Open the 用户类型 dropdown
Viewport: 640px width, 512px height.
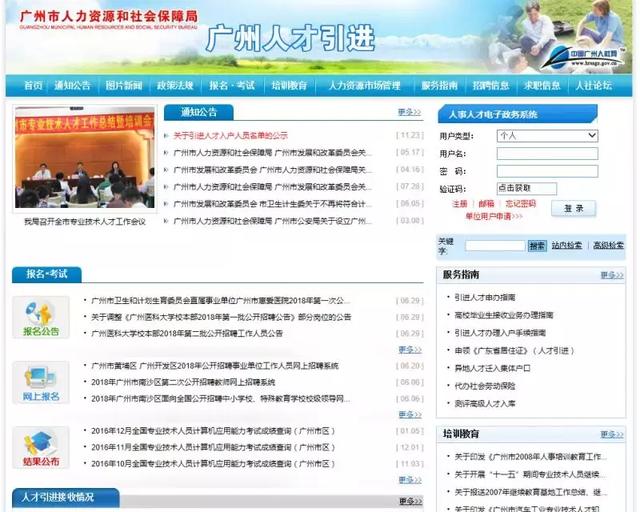click(547, 136)
